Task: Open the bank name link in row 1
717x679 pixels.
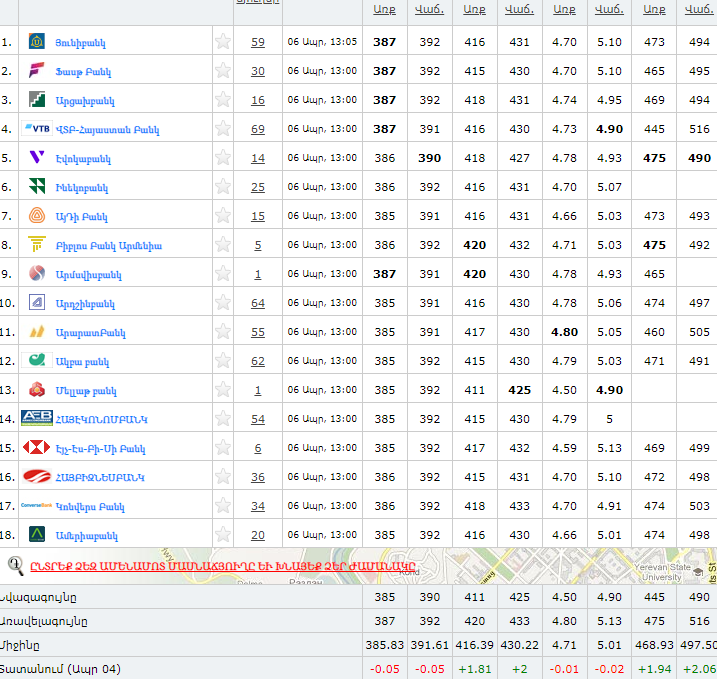Action: (80, 43)
